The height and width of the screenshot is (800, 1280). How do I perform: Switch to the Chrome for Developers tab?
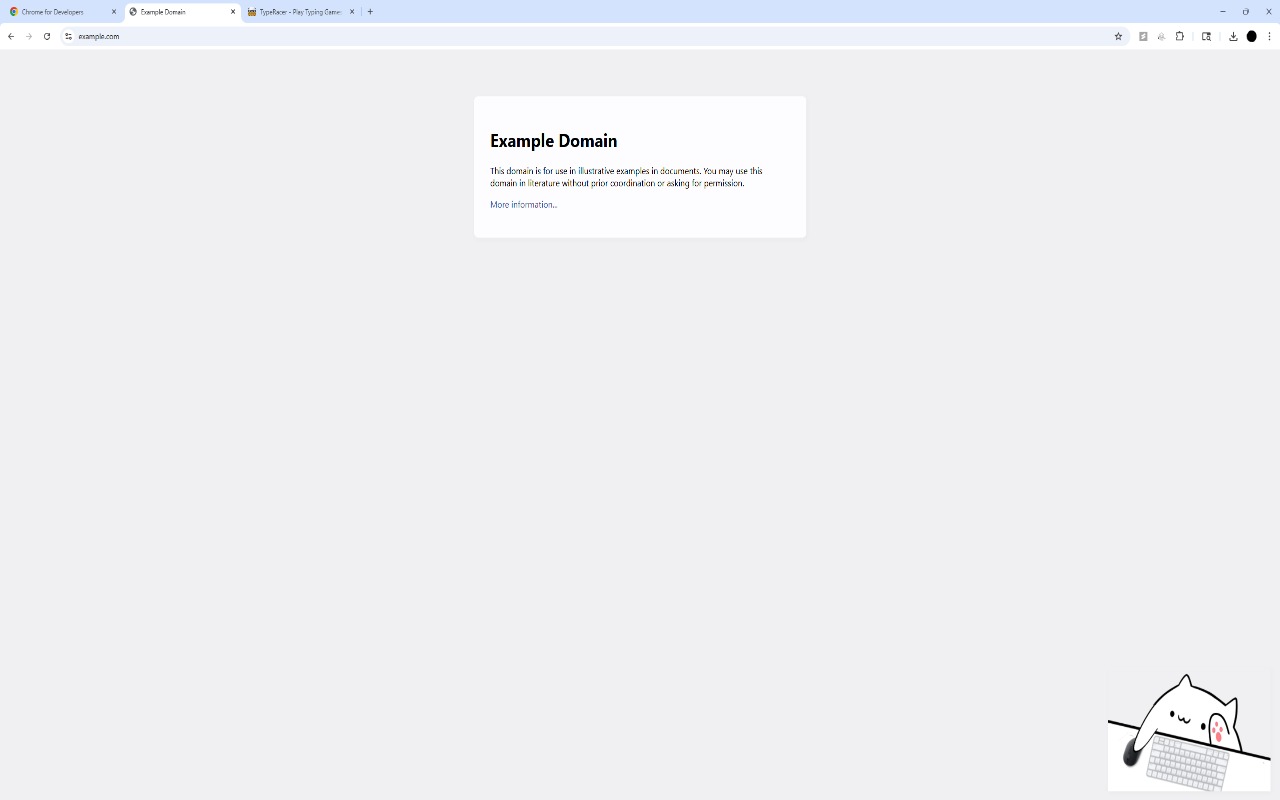62,12
